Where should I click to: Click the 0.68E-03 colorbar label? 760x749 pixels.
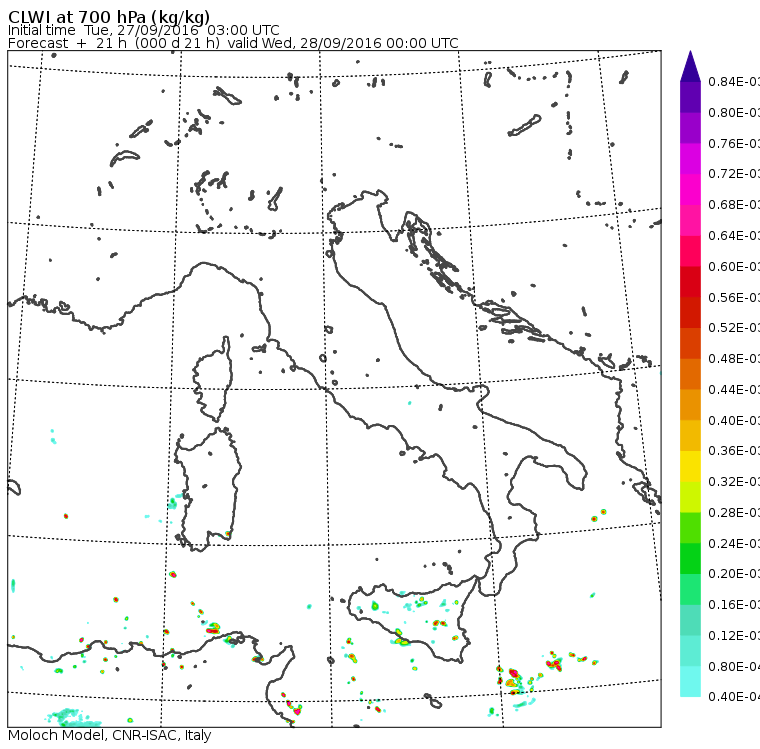tap(734, 205)
